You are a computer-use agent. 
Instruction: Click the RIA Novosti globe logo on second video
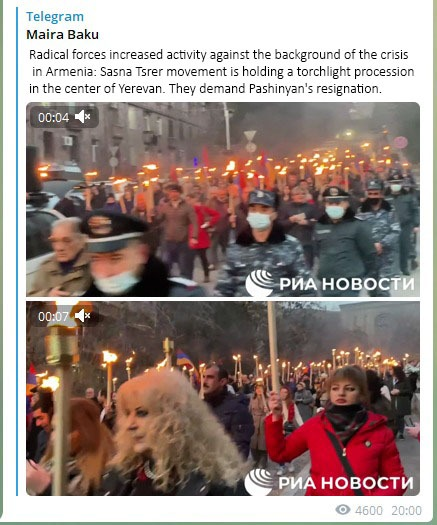[259, 482]
